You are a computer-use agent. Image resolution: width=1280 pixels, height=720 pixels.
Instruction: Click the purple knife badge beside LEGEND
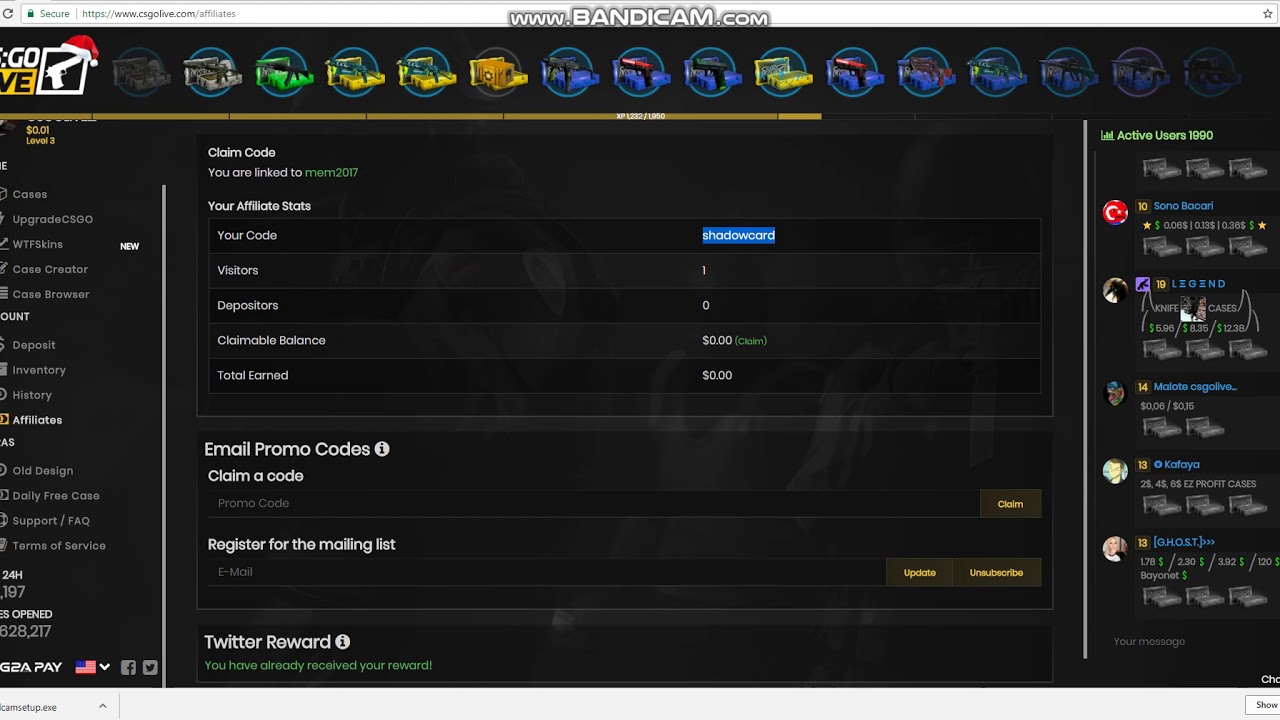coord(1142,284)
